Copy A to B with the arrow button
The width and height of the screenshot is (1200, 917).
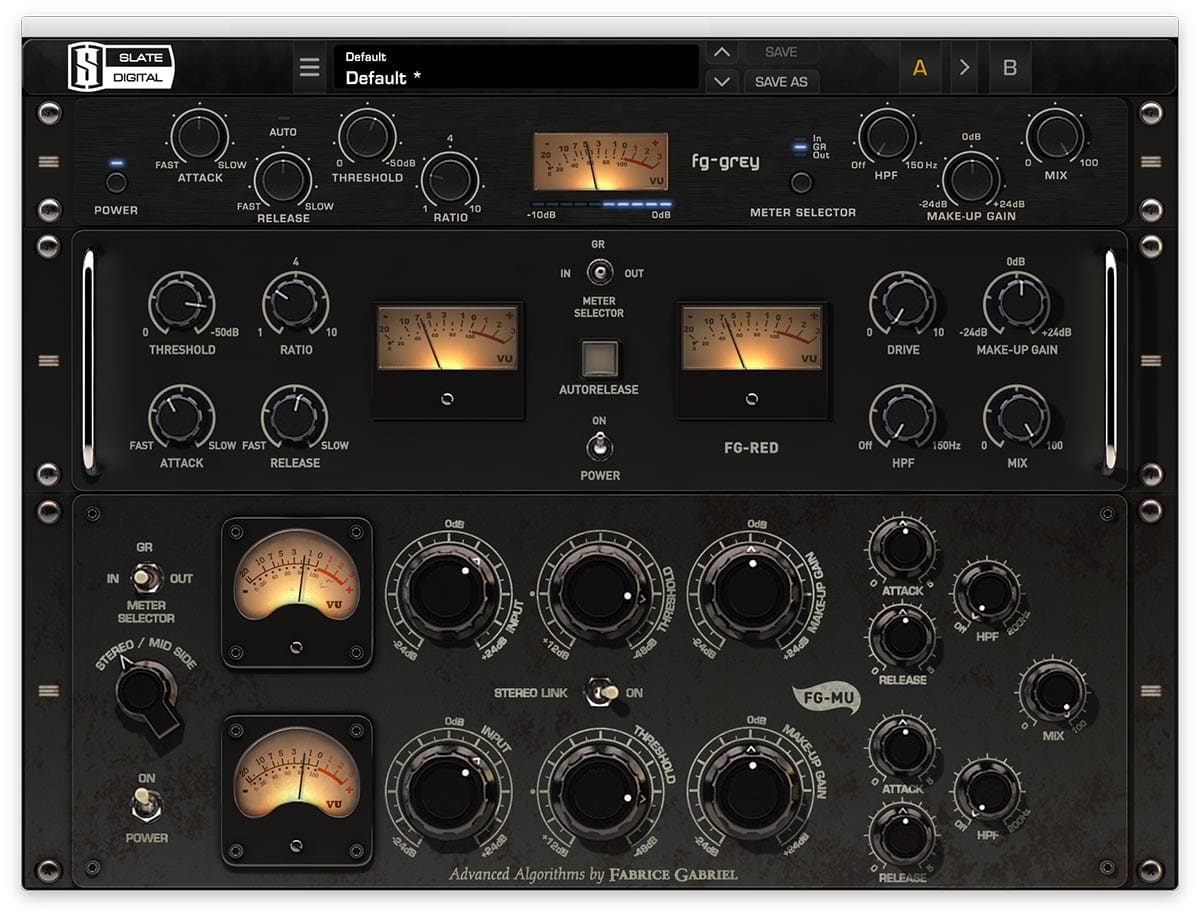pos(965,68)
